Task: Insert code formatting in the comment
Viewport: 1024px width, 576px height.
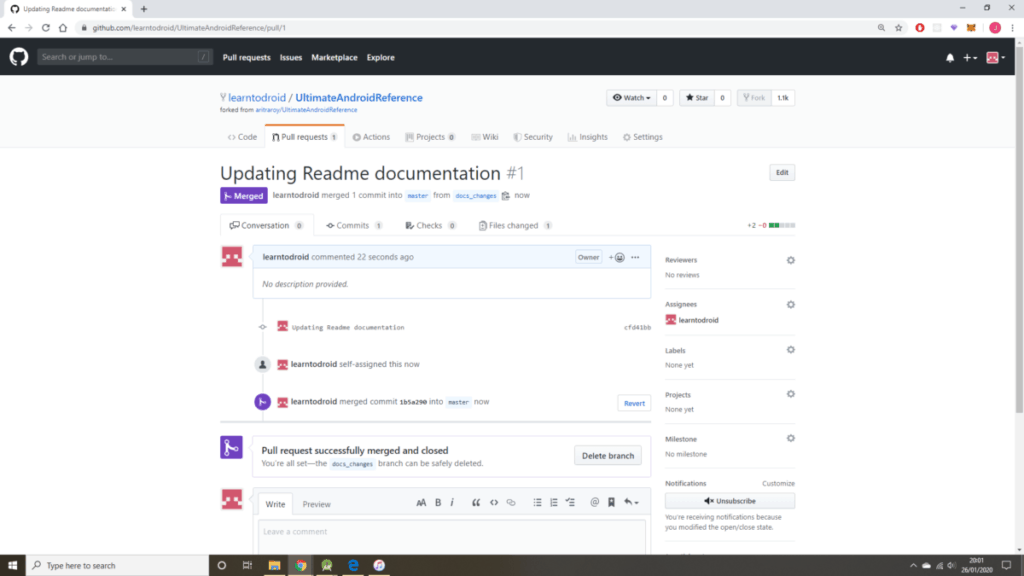Action: point(494,503)
